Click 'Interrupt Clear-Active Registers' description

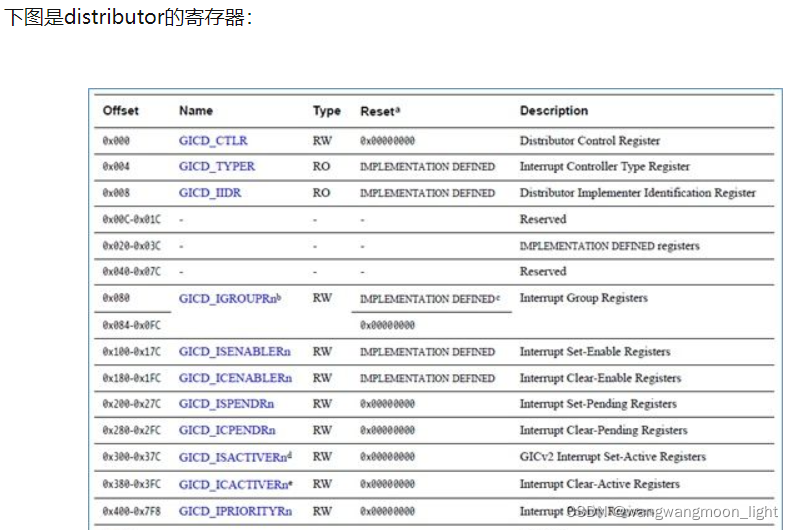pos(599,484)
